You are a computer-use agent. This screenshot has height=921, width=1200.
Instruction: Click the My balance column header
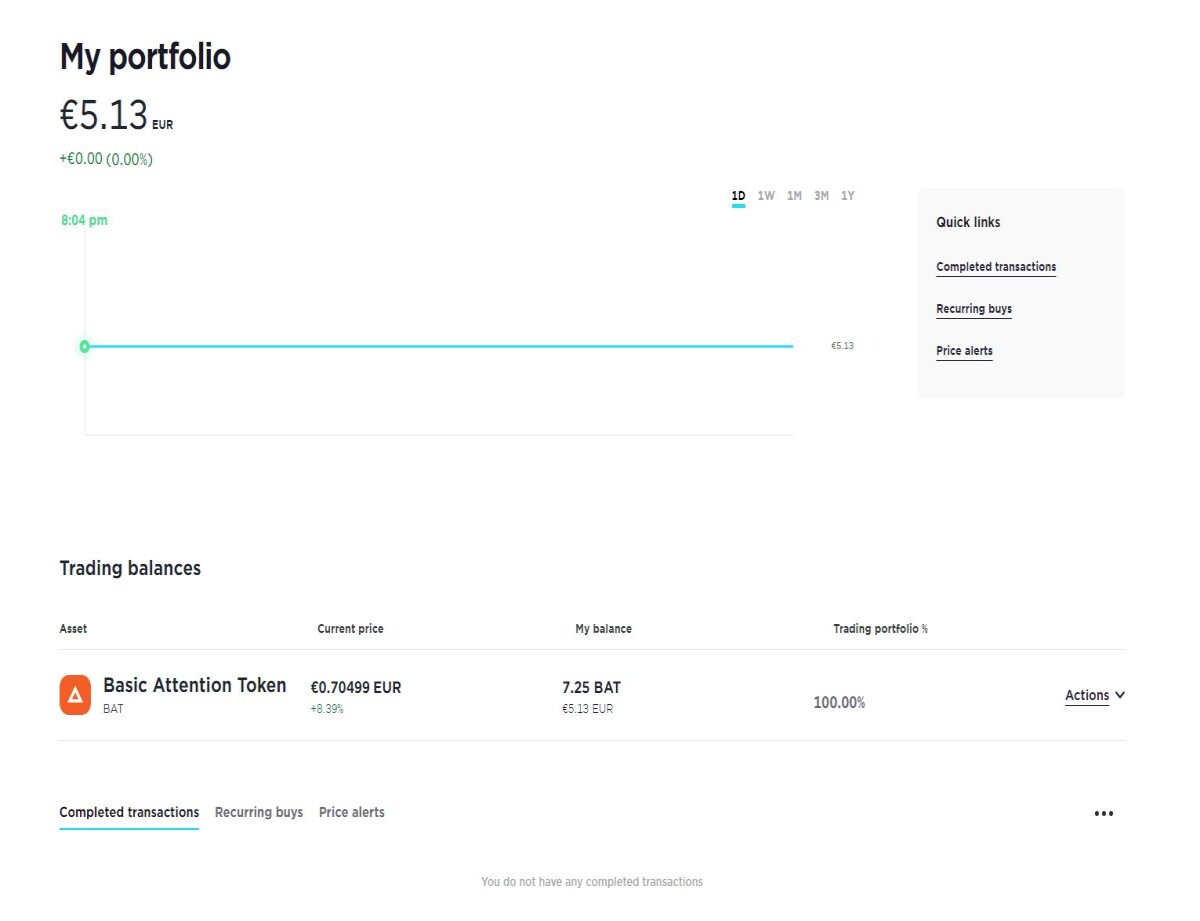tap(603, 629)
